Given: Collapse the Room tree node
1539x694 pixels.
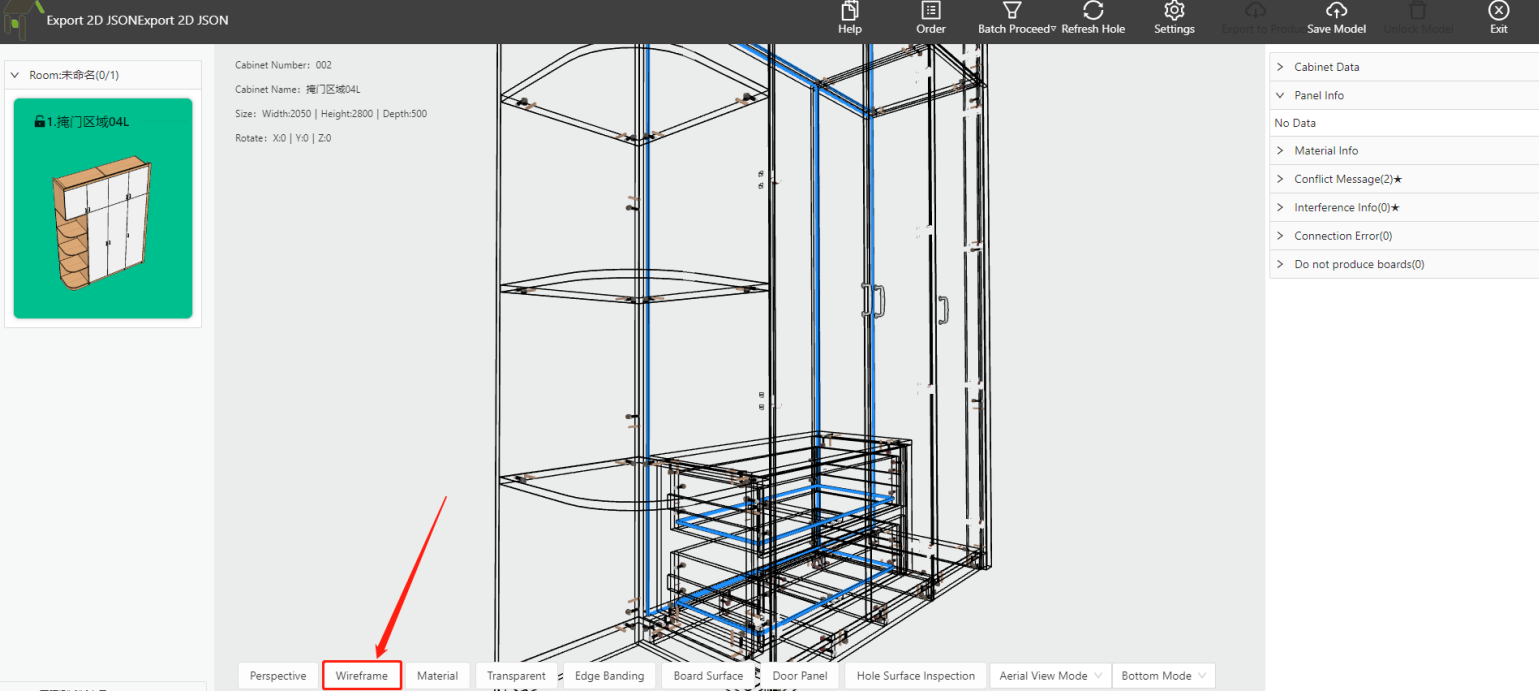Looking at the screenshot, I should pos(15,75).
